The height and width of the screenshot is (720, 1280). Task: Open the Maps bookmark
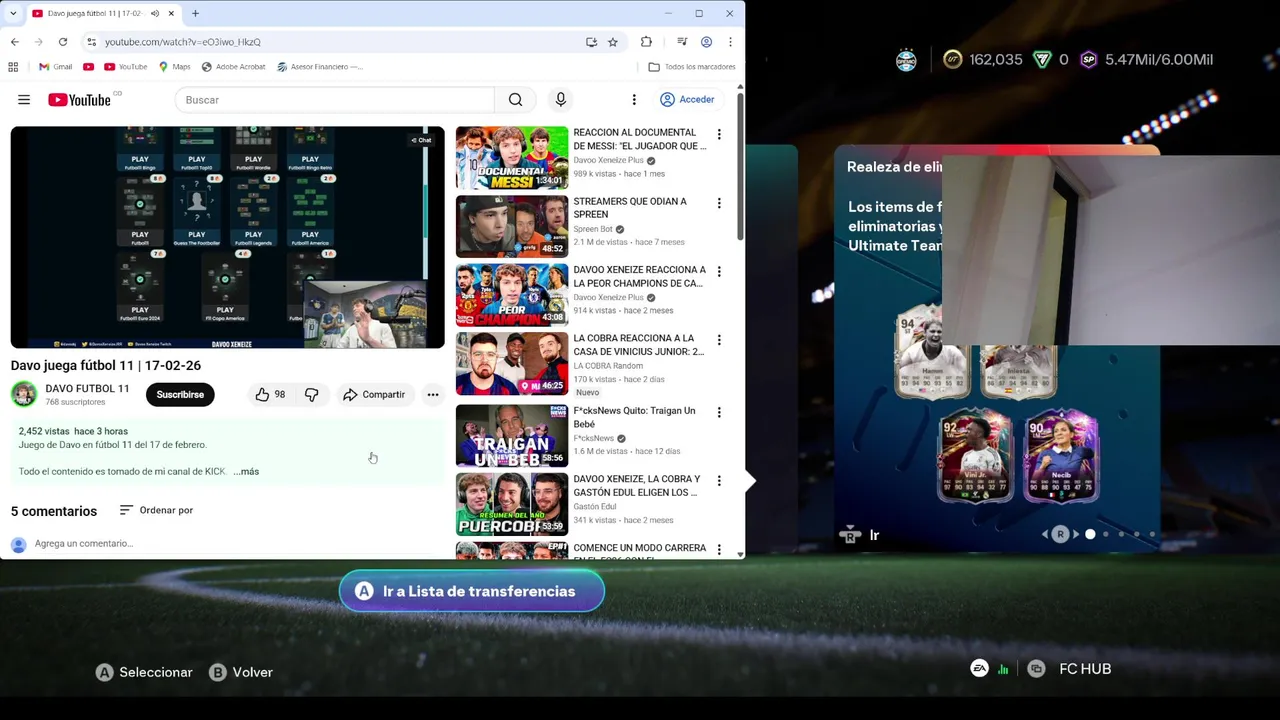tap(174, 67)
